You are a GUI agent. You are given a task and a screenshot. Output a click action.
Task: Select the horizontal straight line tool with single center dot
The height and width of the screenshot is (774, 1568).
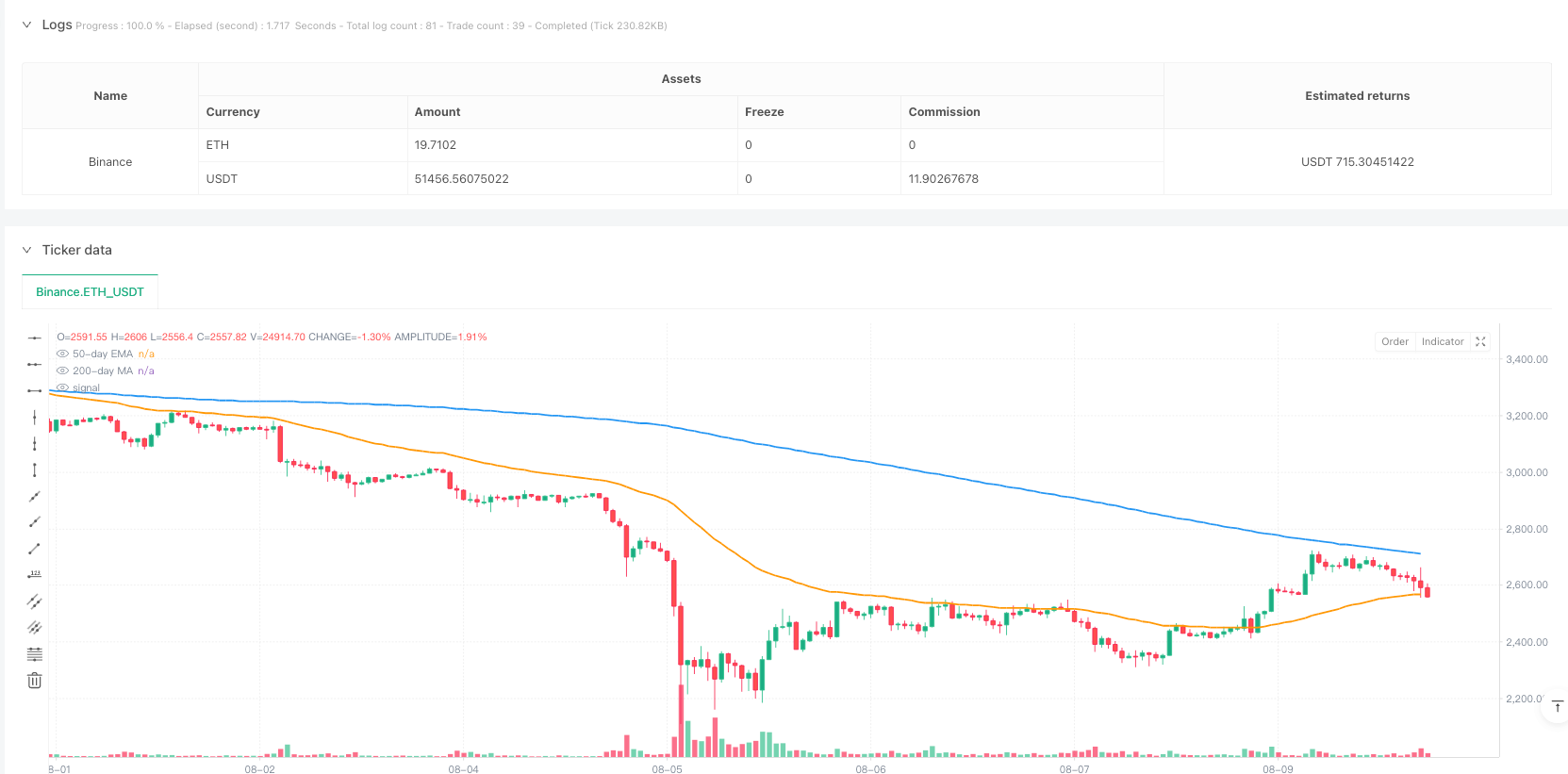35,338
